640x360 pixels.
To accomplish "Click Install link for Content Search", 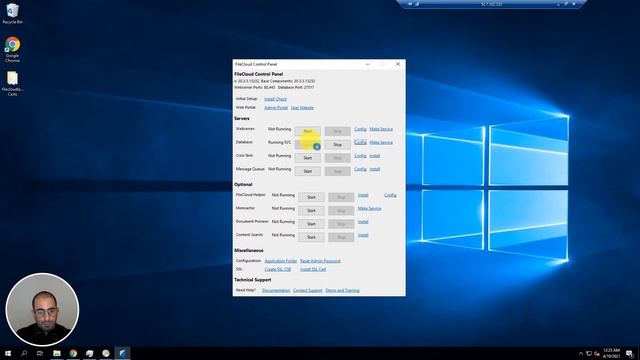I will tap(363, 235).
